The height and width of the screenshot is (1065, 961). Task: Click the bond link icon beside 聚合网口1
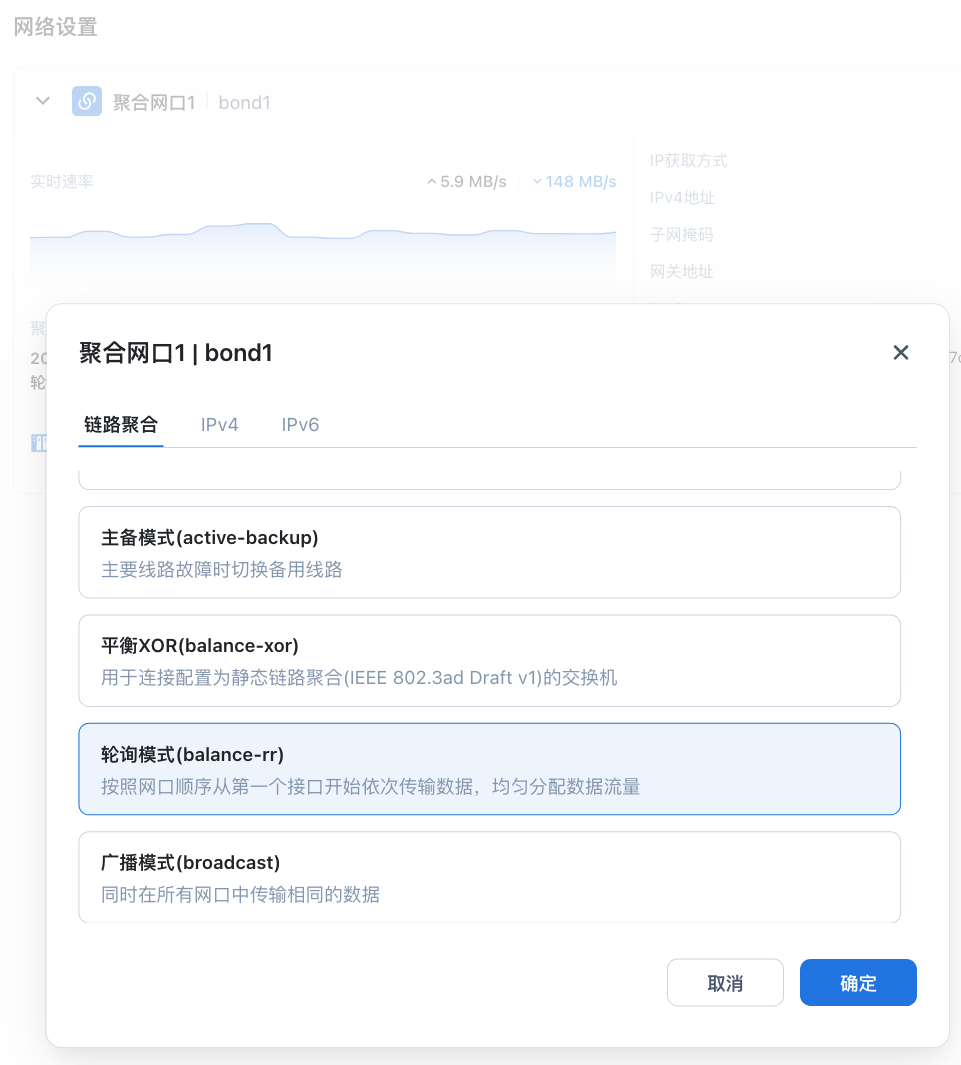[87, 101]
